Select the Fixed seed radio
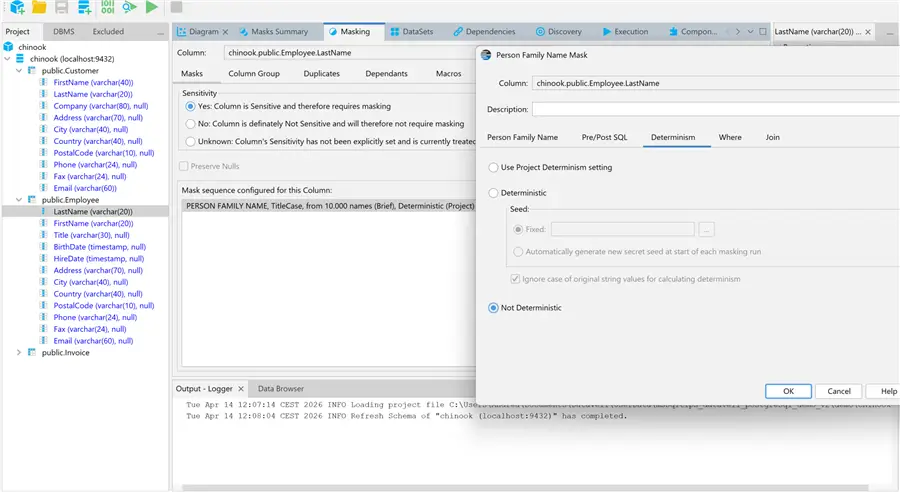 coord(518,229)
